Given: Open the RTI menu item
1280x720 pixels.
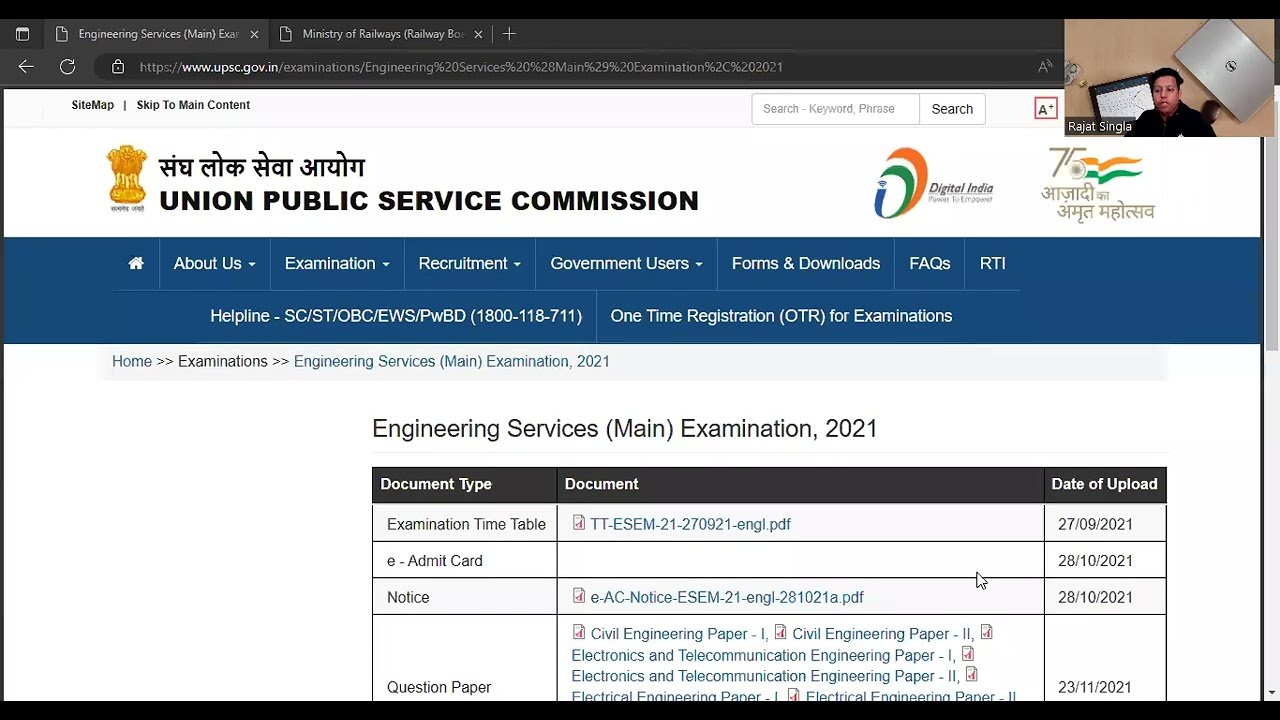Looking at the screenshot, I should click(x=993, y=263).
